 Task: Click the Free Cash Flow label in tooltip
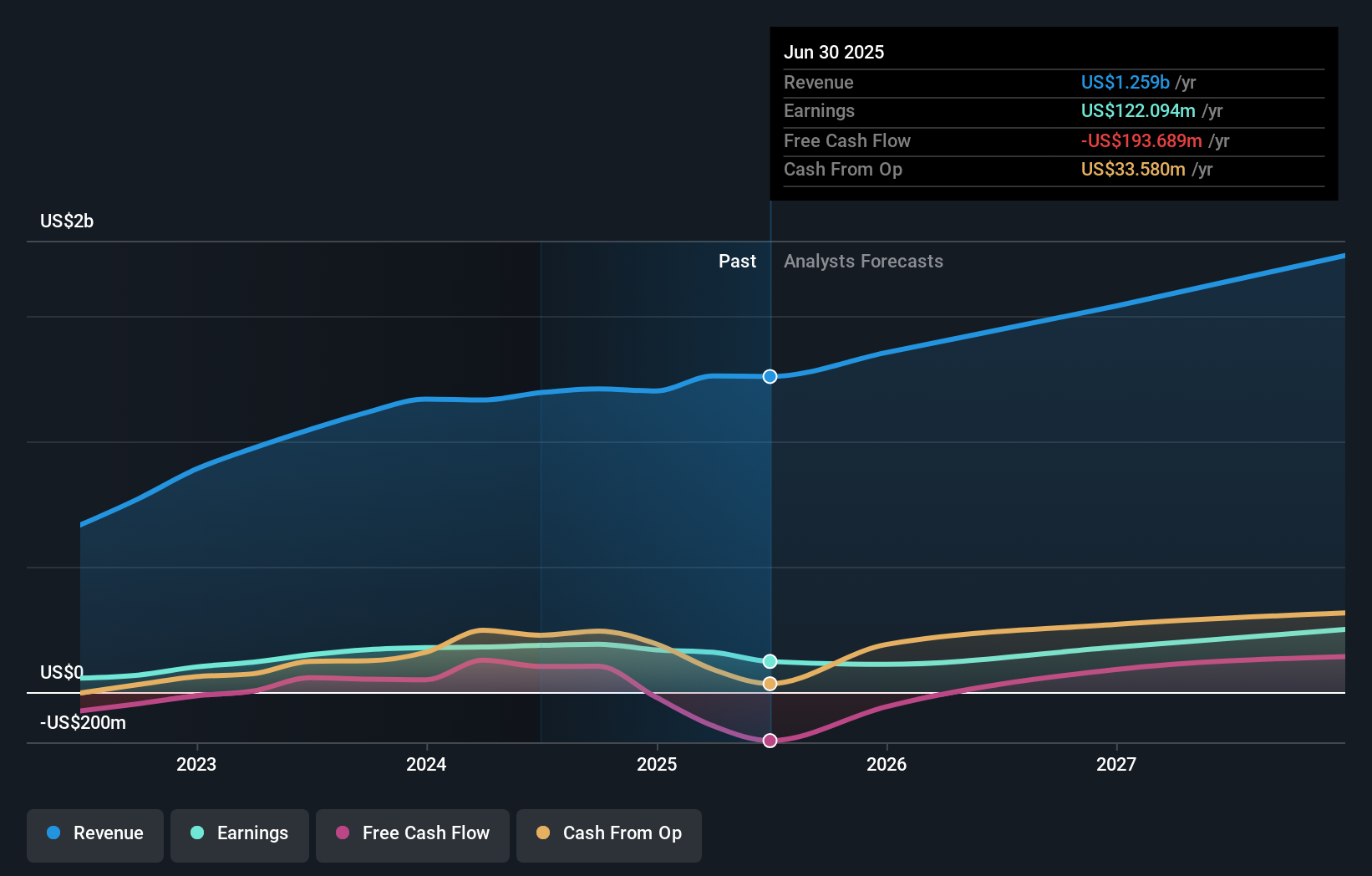[847, 141]
